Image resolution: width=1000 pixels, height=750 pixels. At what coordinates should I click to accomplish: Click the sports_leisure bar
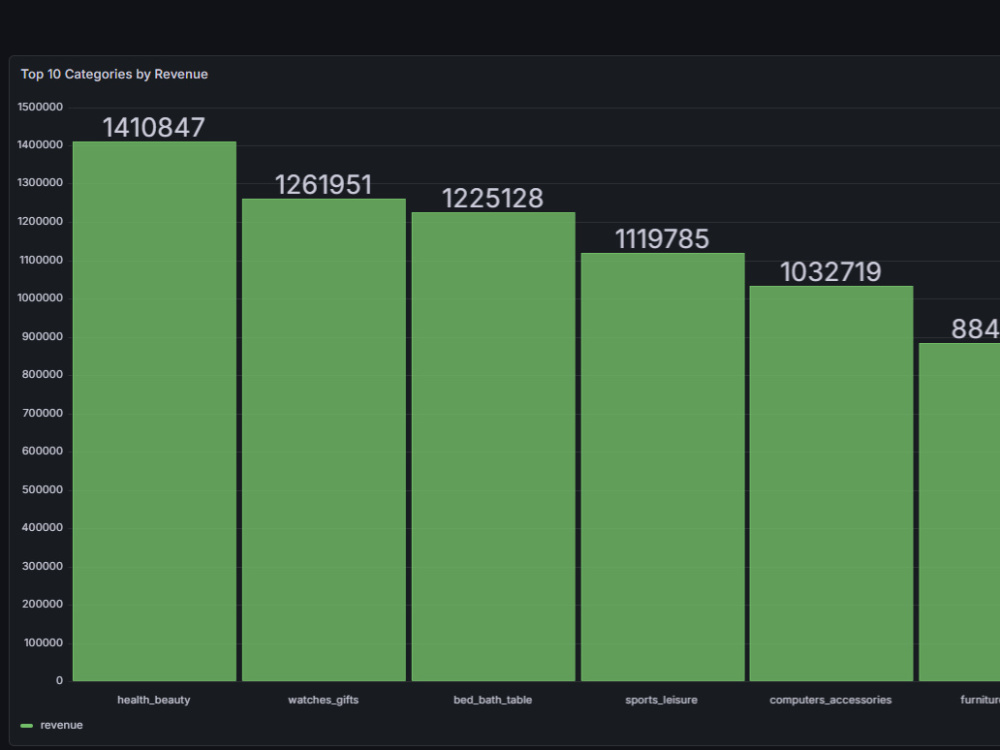pyautogui.click(x=663, y=467)
